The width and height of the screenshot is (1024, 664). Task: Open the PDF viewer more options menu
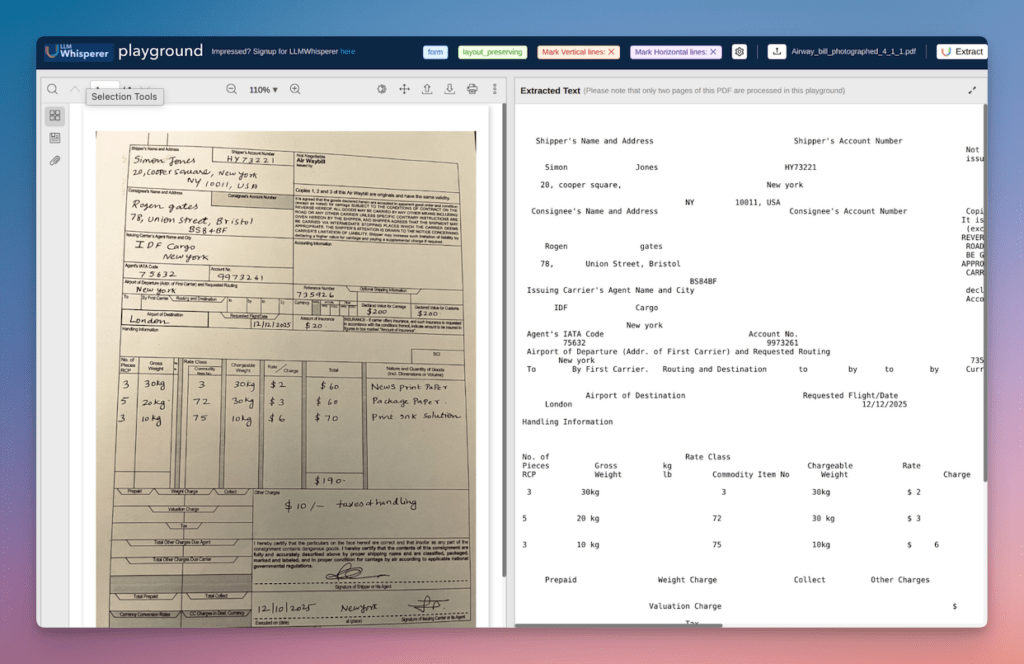tap(494, 89)
